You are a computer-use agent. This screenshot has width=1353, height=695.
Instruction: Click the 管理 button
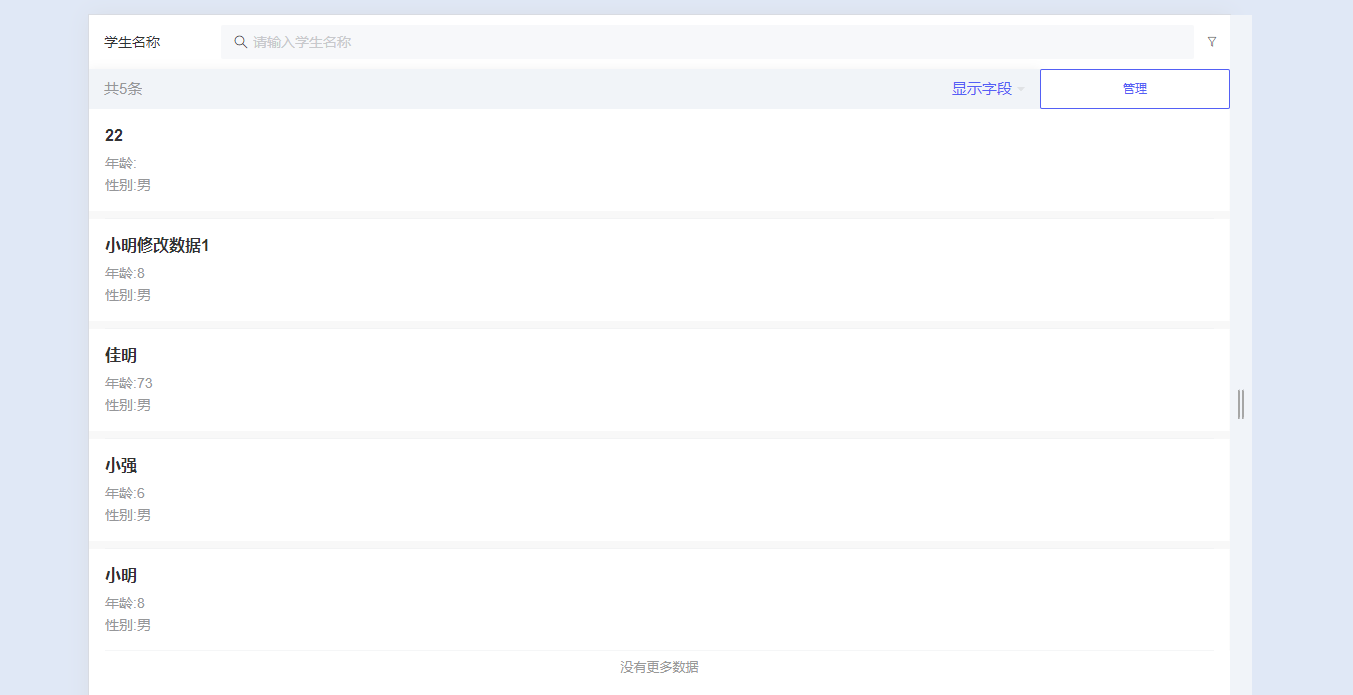pos(1134,89)
